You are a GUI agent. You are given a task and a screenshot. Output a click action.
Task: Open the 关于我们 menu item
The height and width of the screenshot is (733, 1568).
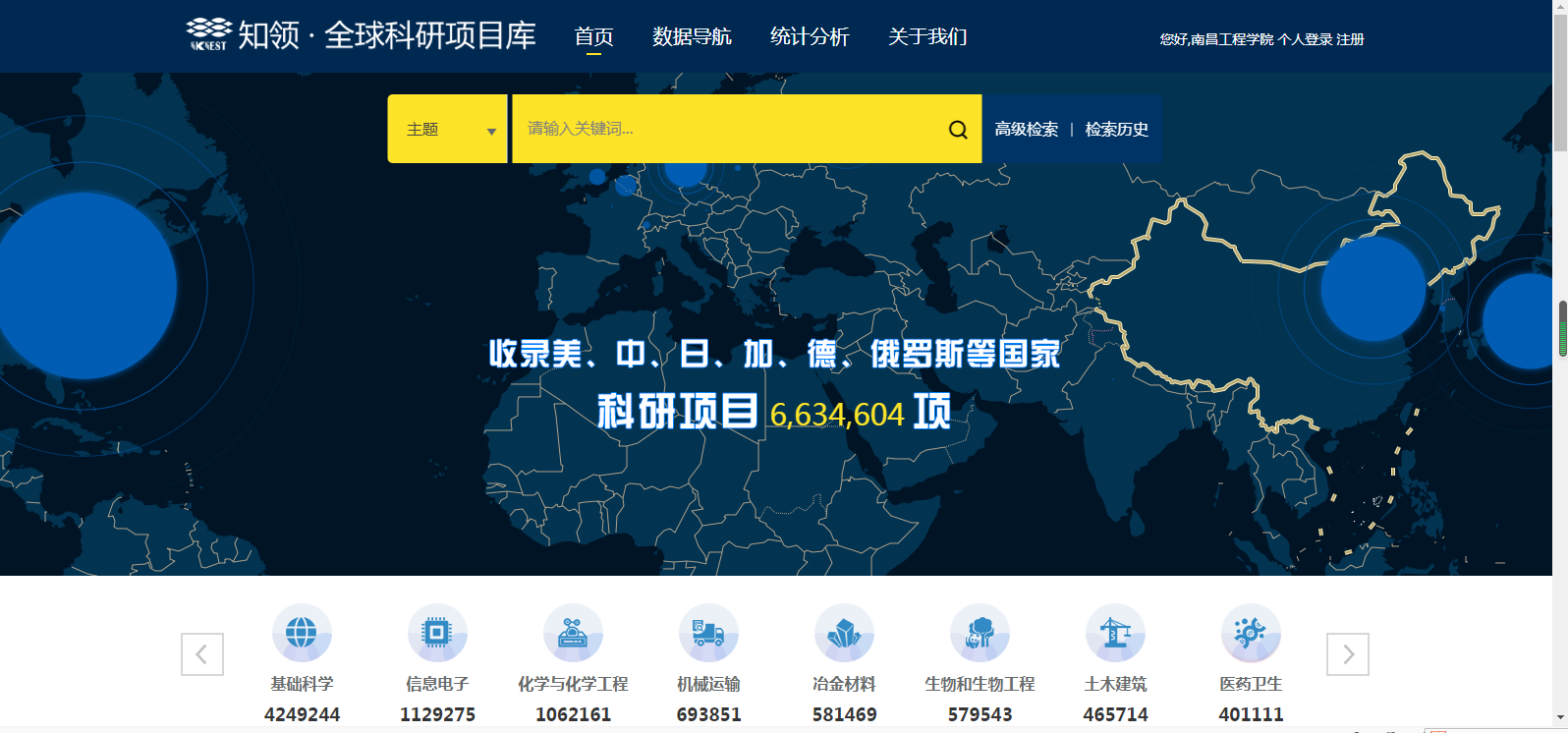[x=927, y=36]
